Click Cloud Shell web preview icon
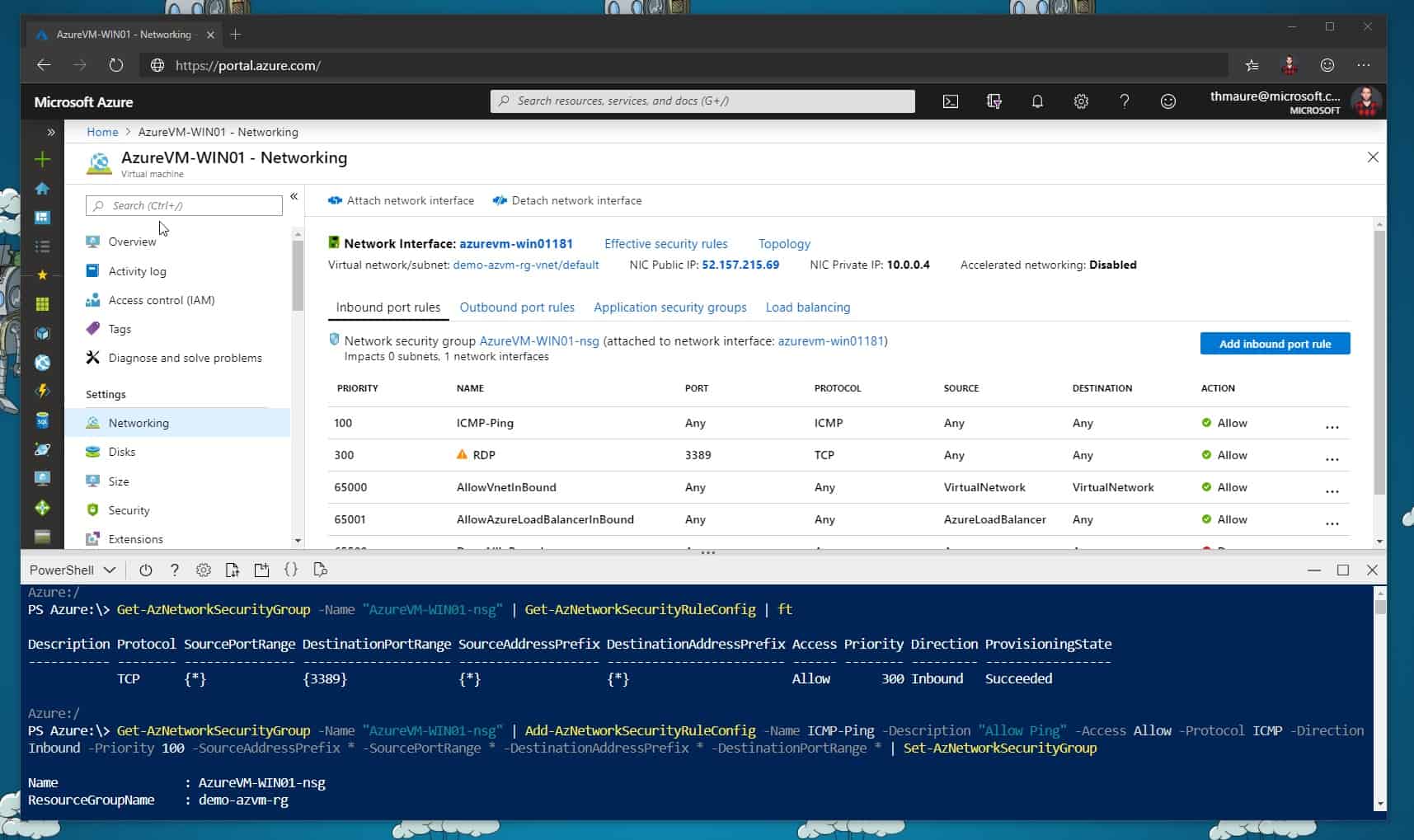The height and width of the screenshot is (840, 1414). click(321, 570)
